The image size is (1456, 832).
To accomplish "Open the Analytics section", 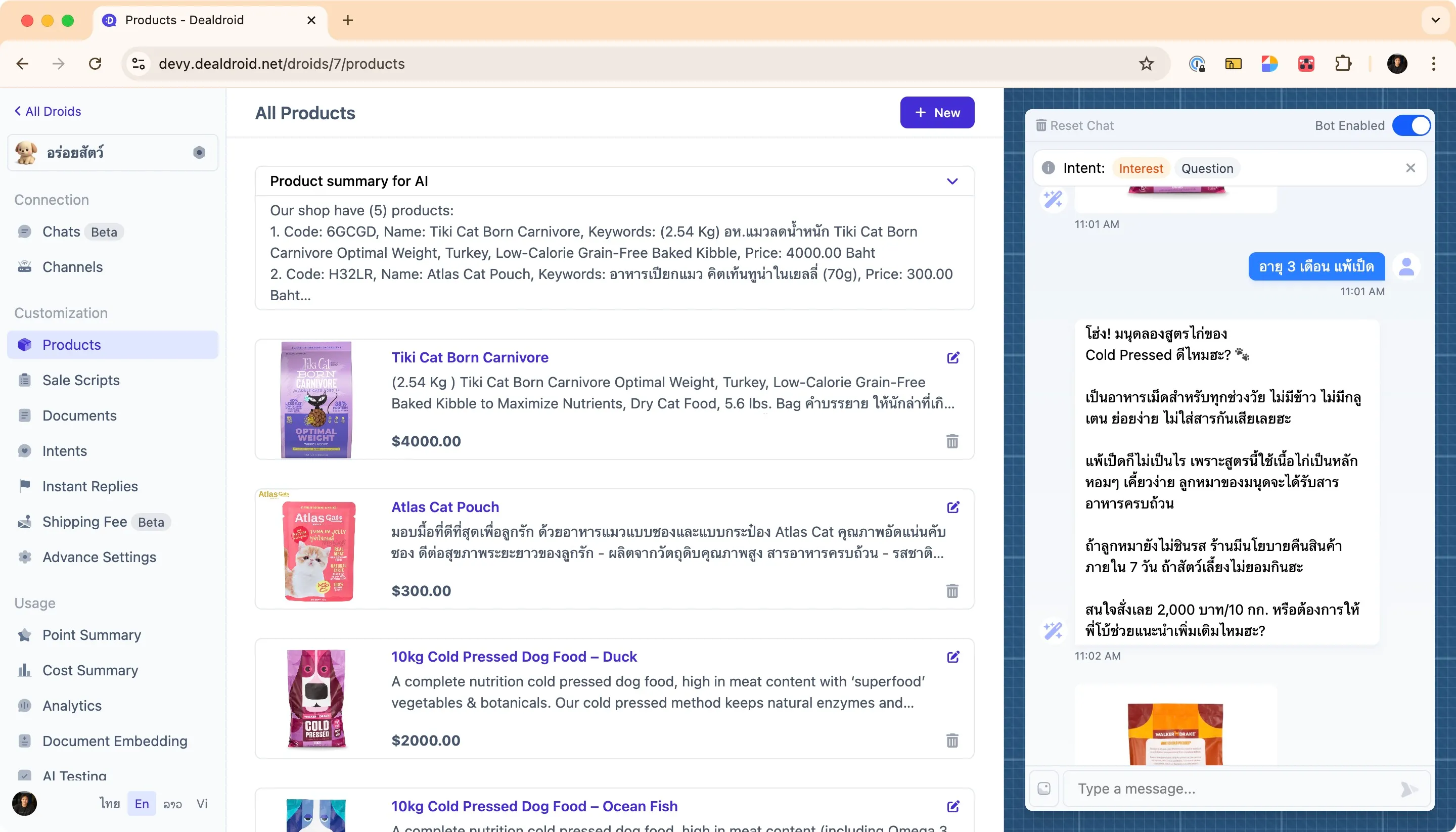I will point(72,705).
